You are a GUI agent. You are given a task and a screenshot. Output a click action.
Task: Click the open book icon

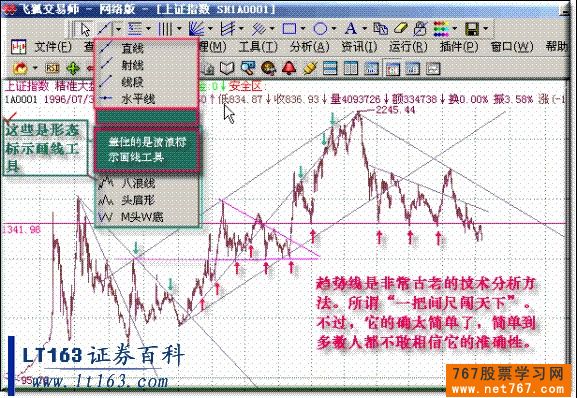(227, 68)
